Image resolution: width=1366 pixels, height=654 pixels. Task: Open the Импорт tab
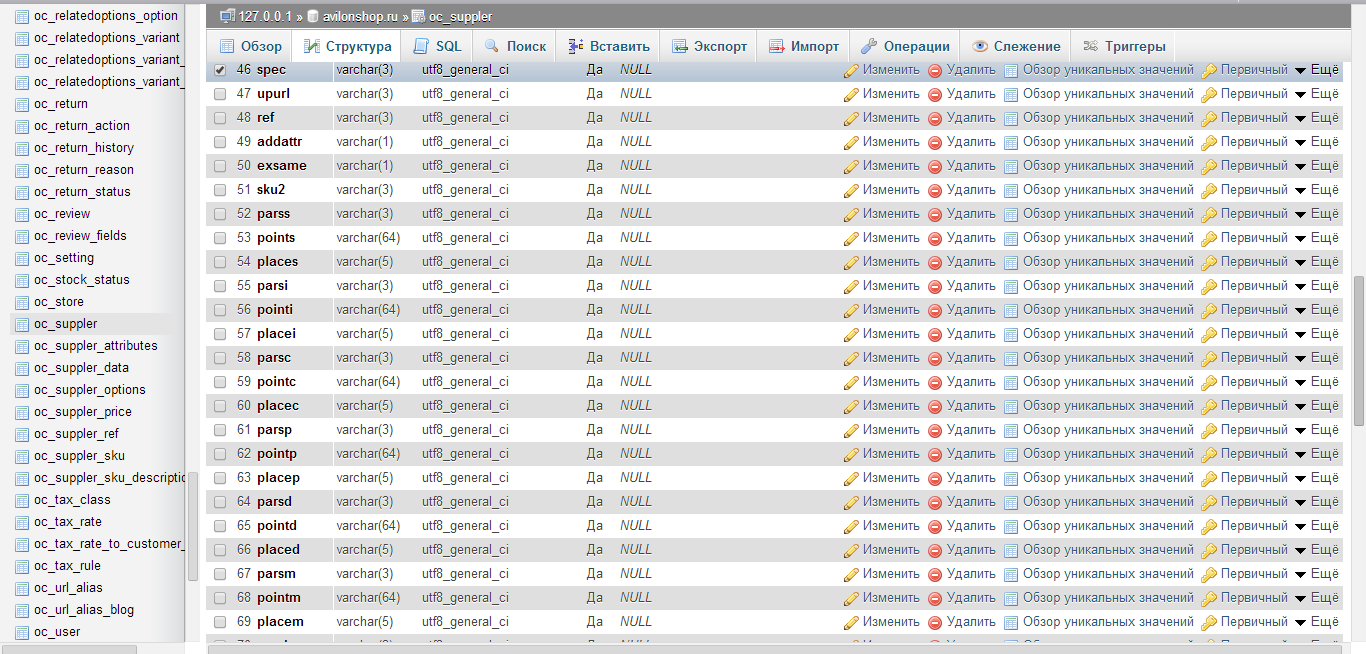tap(804, 46)
